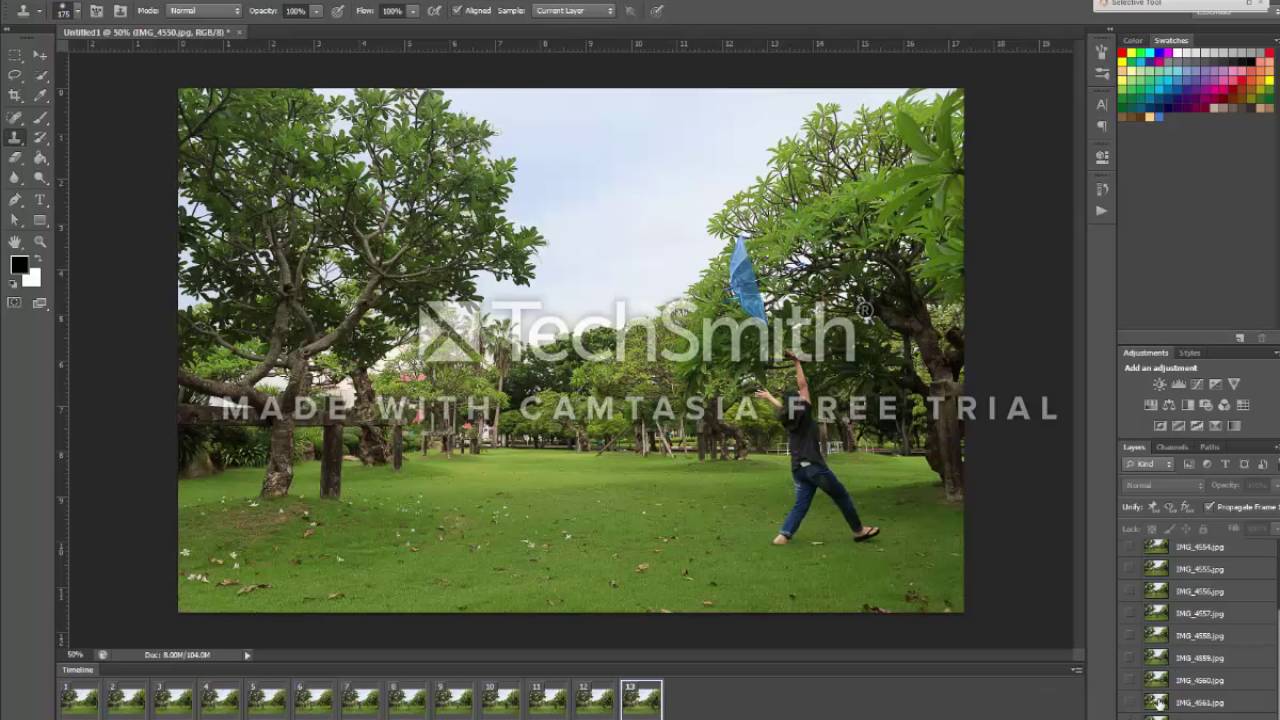Select the Hand tool

pyautogui.click(x=15, y=242)
